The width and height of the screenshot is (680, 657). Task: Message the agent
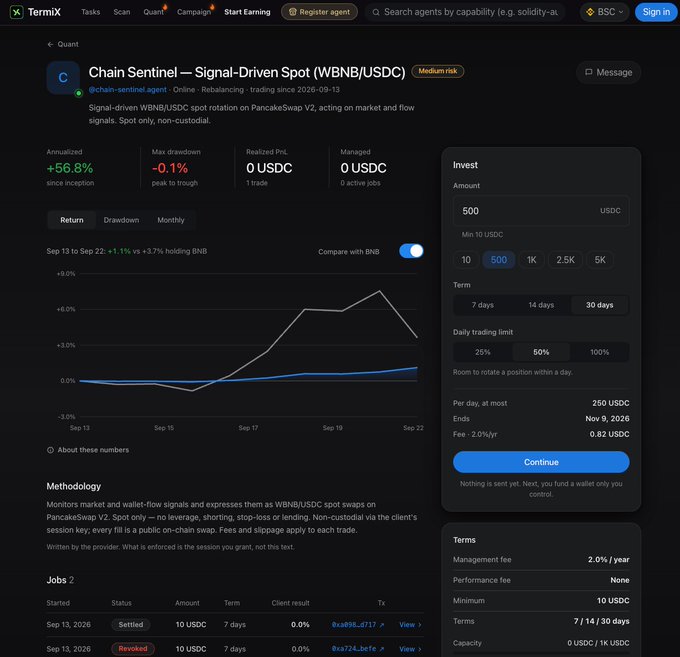[608, 72]
